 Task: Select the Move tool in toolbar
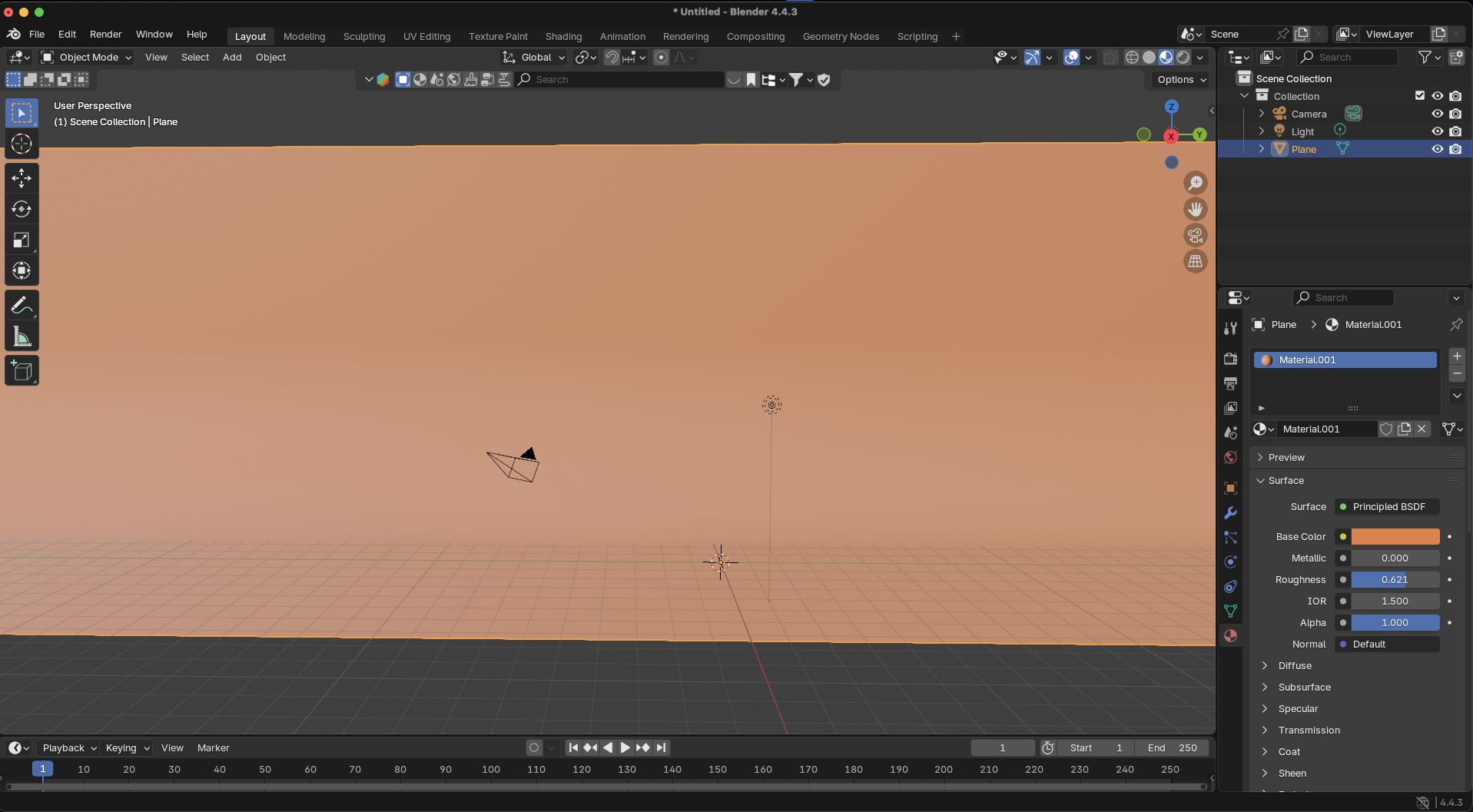coord(22,178)
